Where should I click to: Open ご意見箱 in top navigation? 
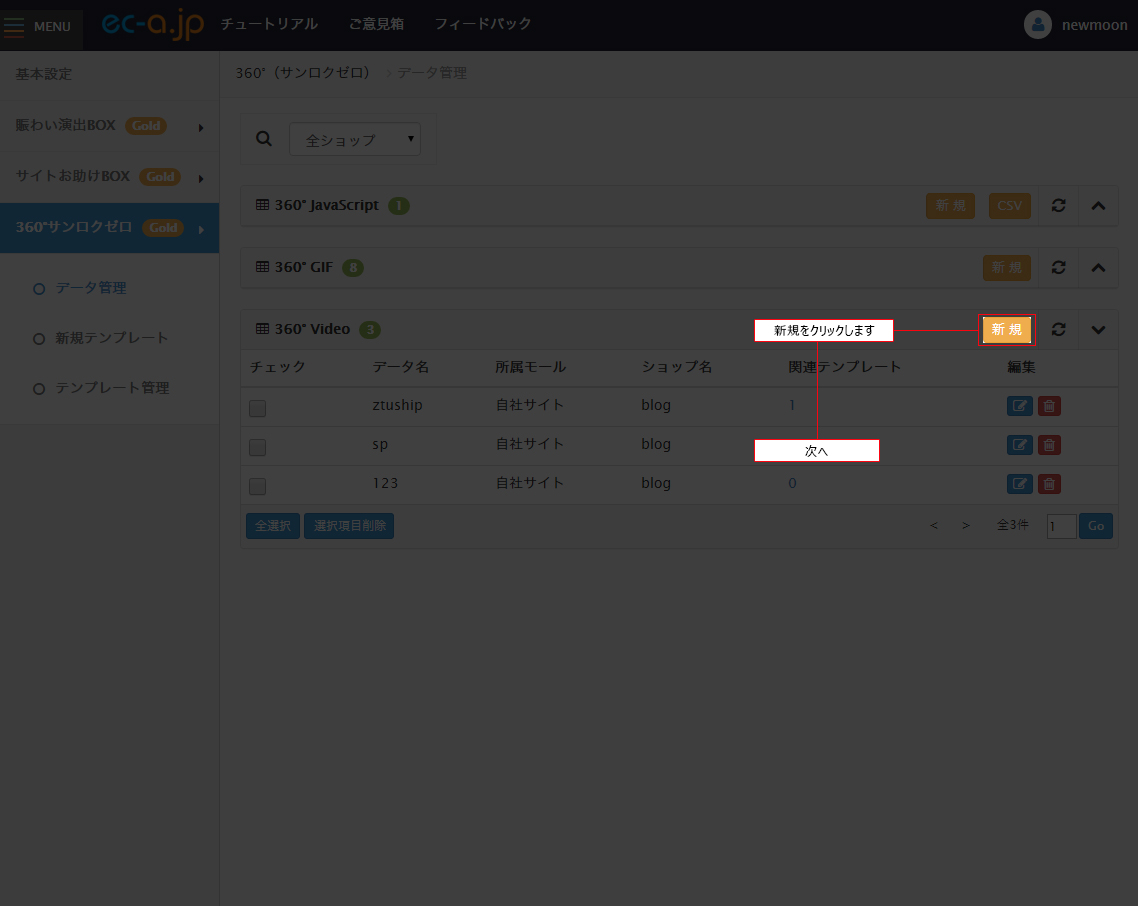[377, 24]
